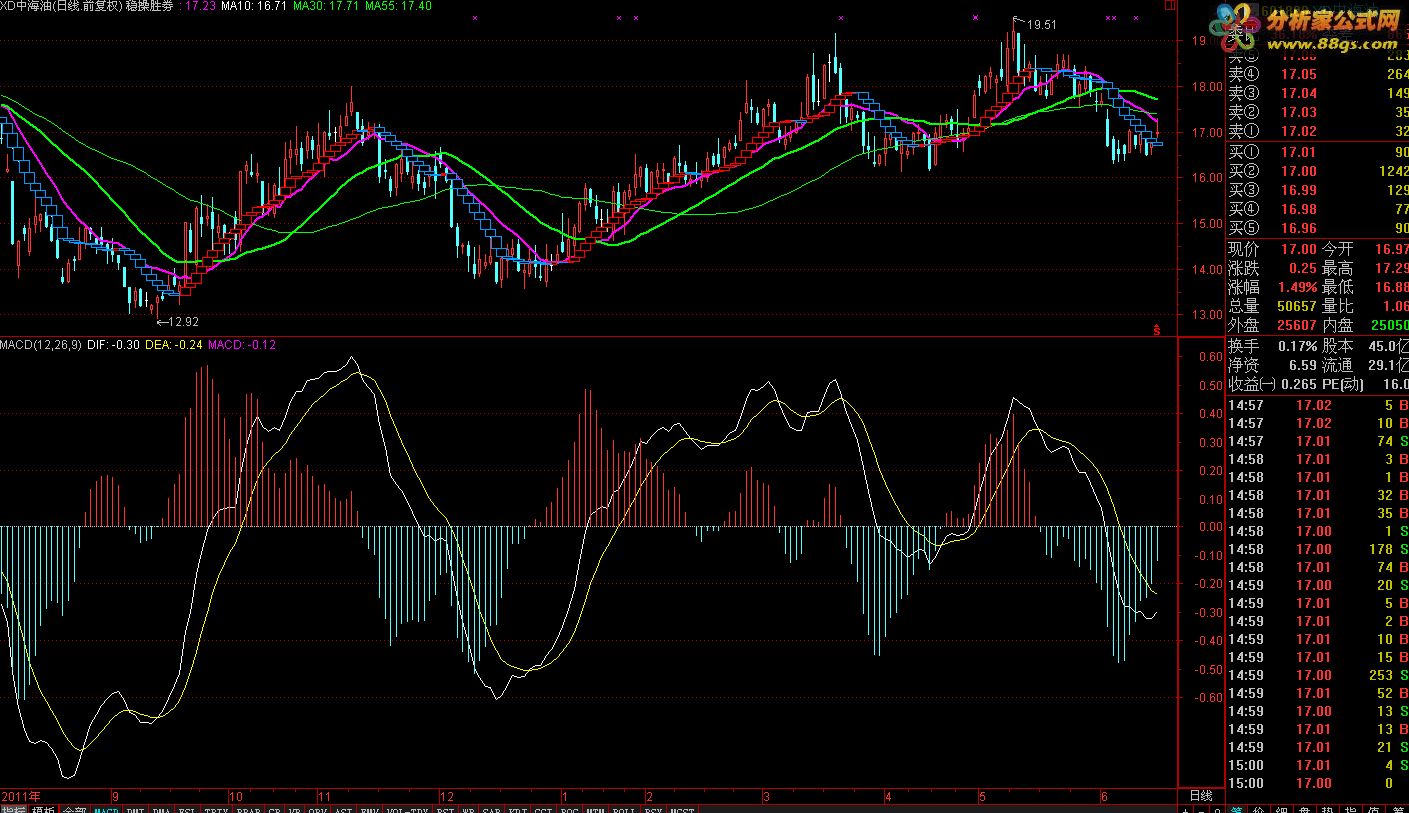Select the 14:58 17.00 178 S tick row
Screen dimensions: 1409x813
click(1318, 549)
